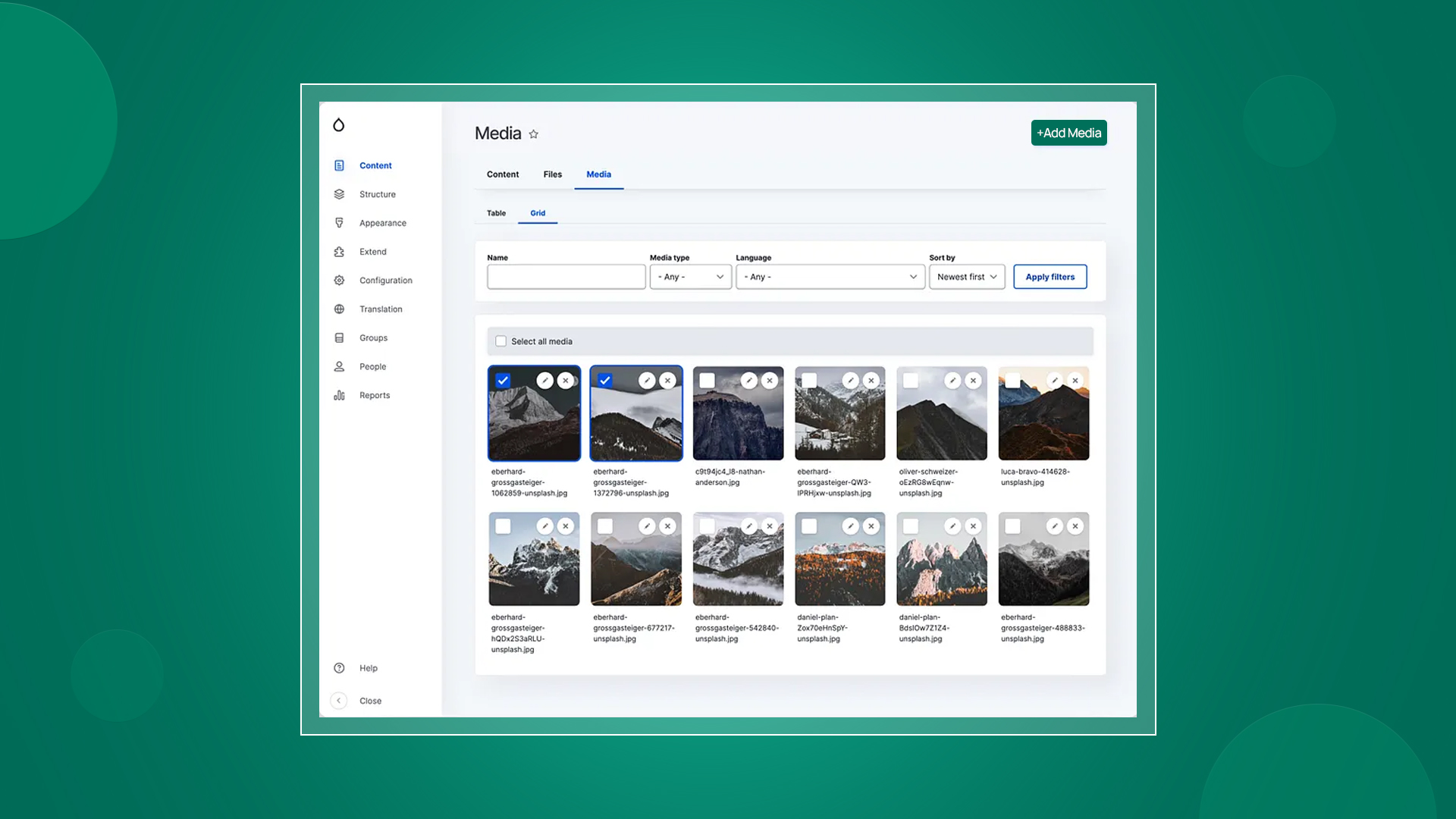The width and height of the screenshot is (1456, 819).
Task: Open the Sort by Newest first dropdown
Action: 967,277
